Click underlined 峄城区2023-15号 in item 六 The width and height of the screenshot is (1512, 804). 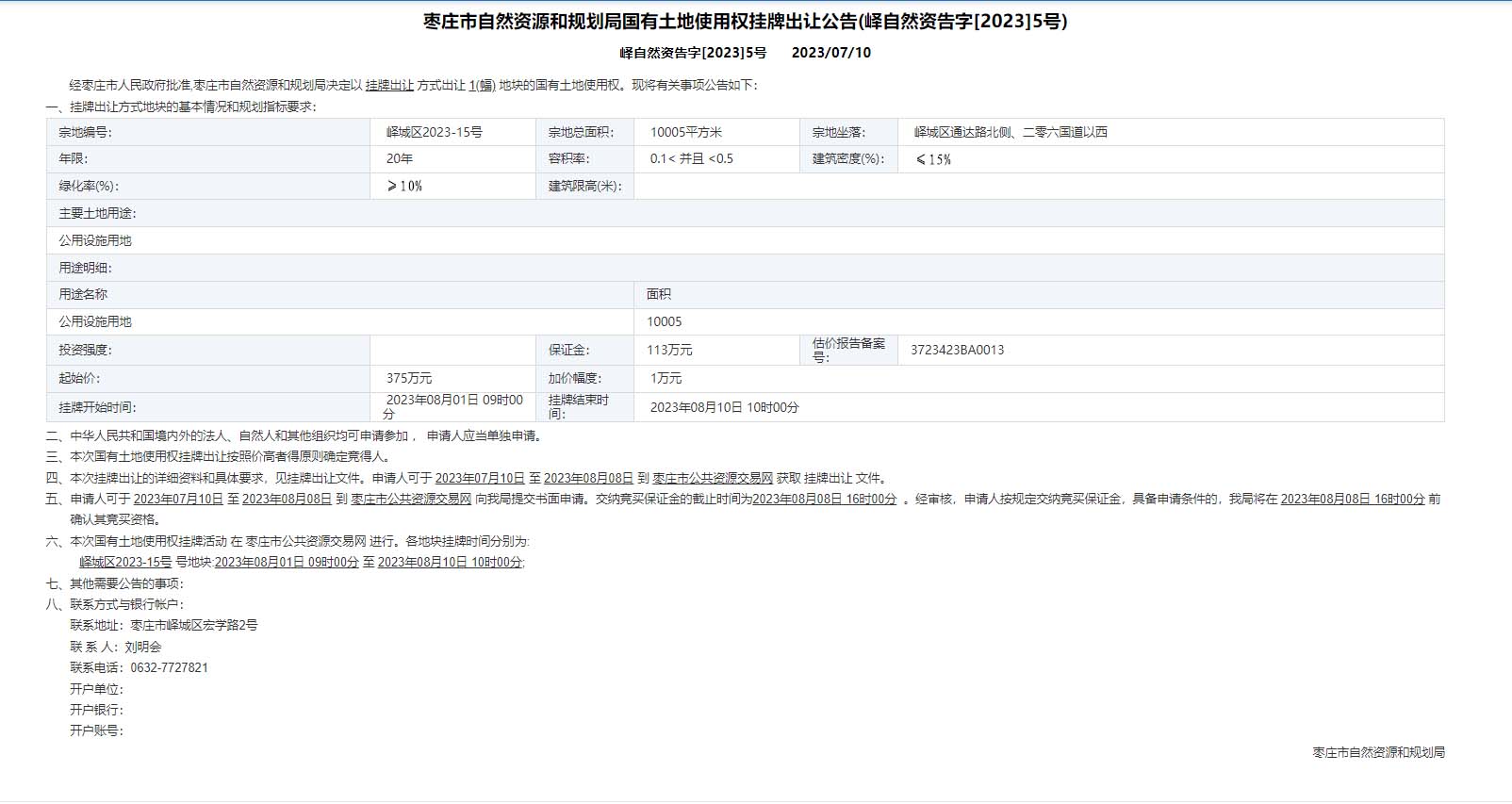click(x=125, y=562)
